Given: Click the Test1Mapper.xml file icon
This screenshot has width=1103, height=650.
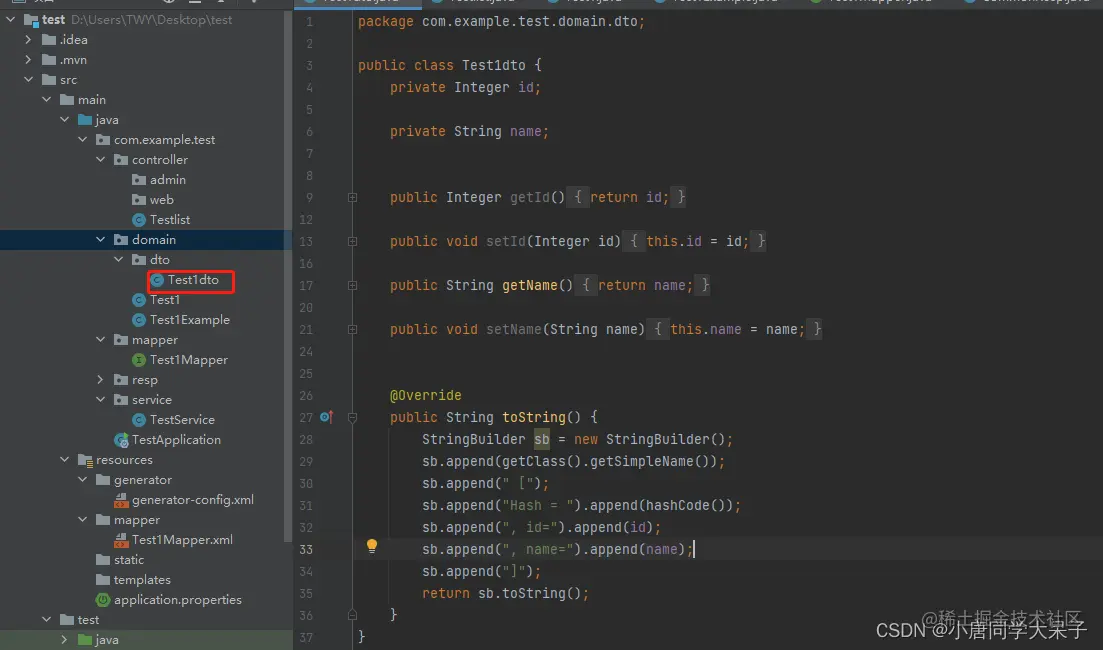Looking at the screenshot, I should (x=121, y=540).
